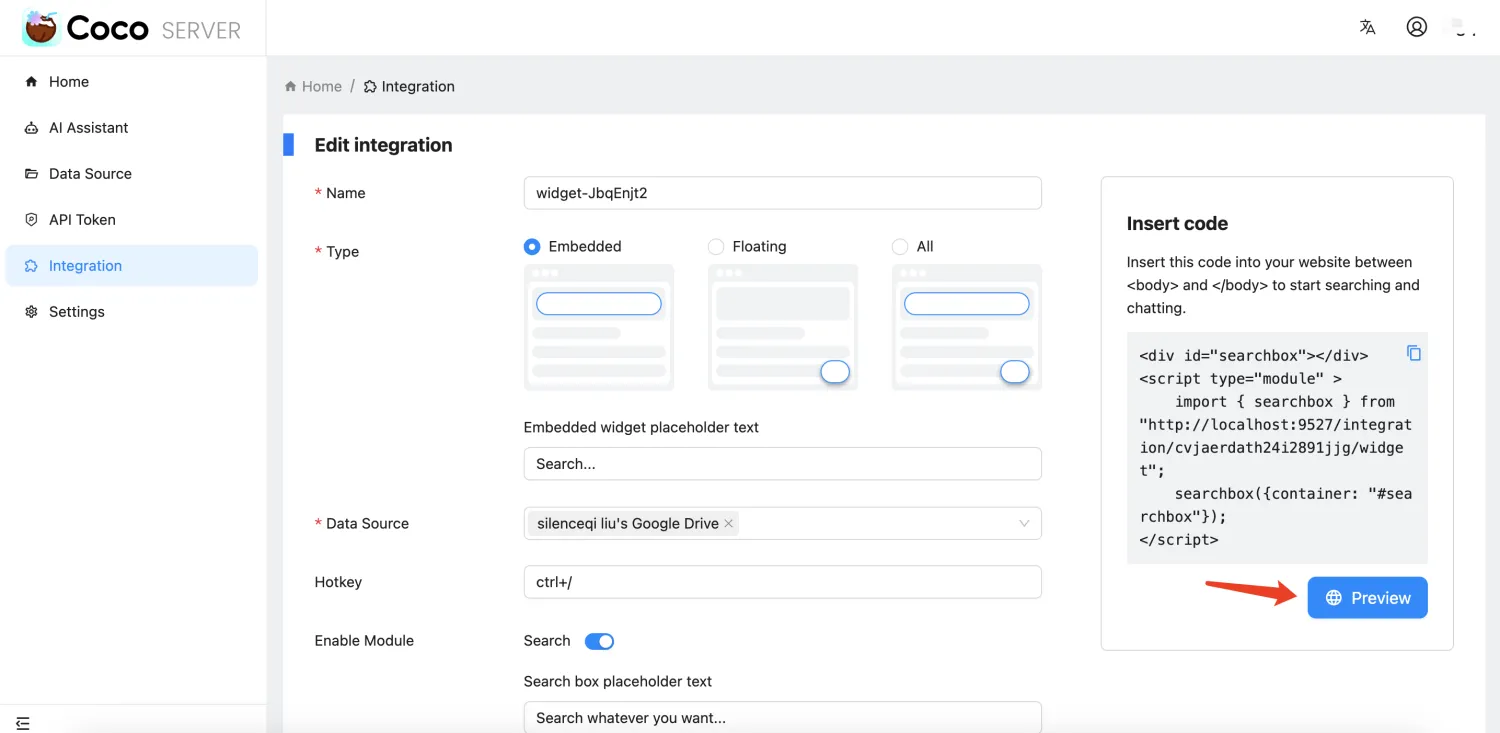Viewport: 1500px width, 733px height.
Task: Select the All type radio button
Action: tap(900, 246)
